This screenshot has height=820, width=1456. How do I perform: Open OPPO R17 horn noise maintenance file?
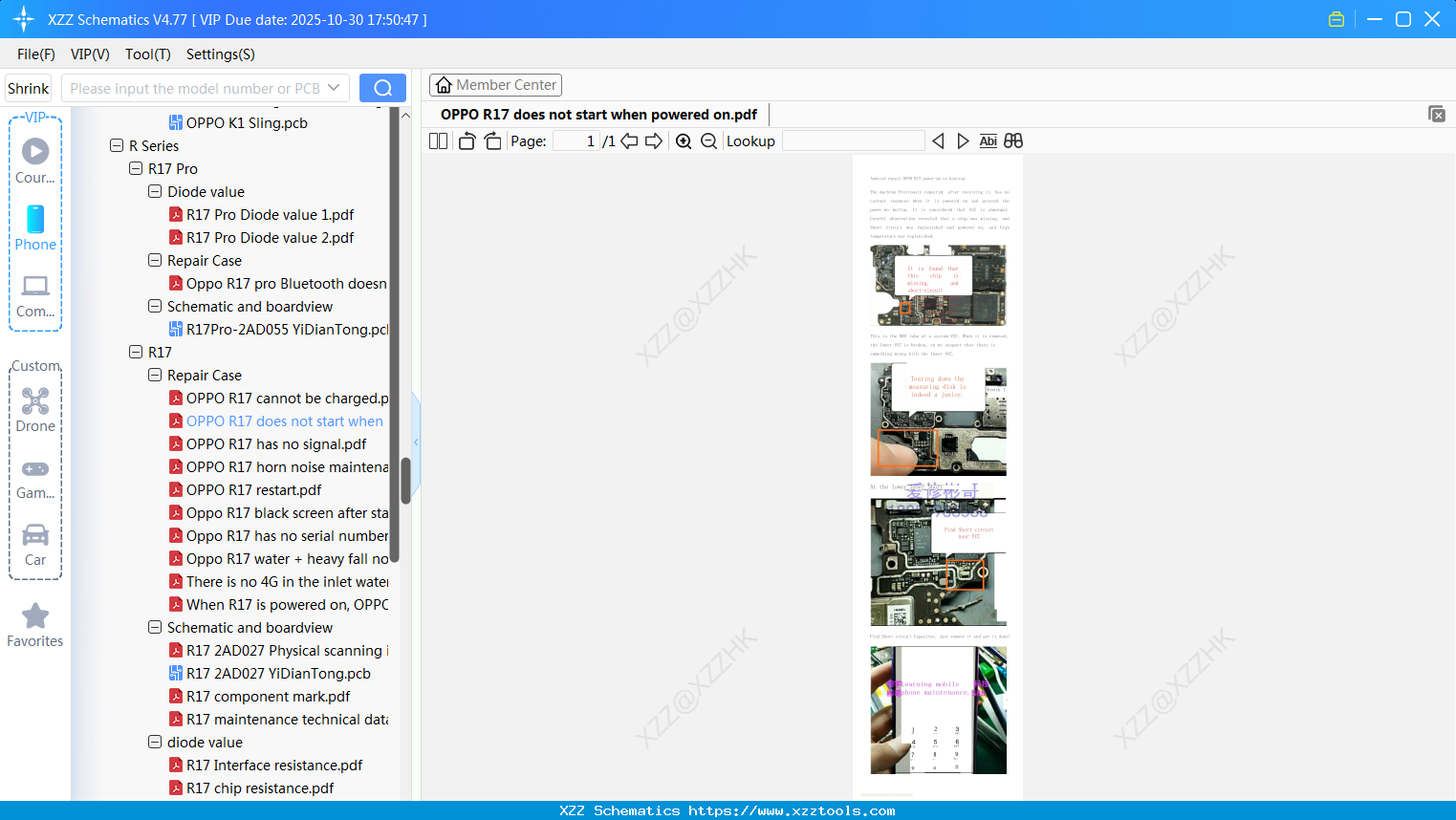[287, 467]
